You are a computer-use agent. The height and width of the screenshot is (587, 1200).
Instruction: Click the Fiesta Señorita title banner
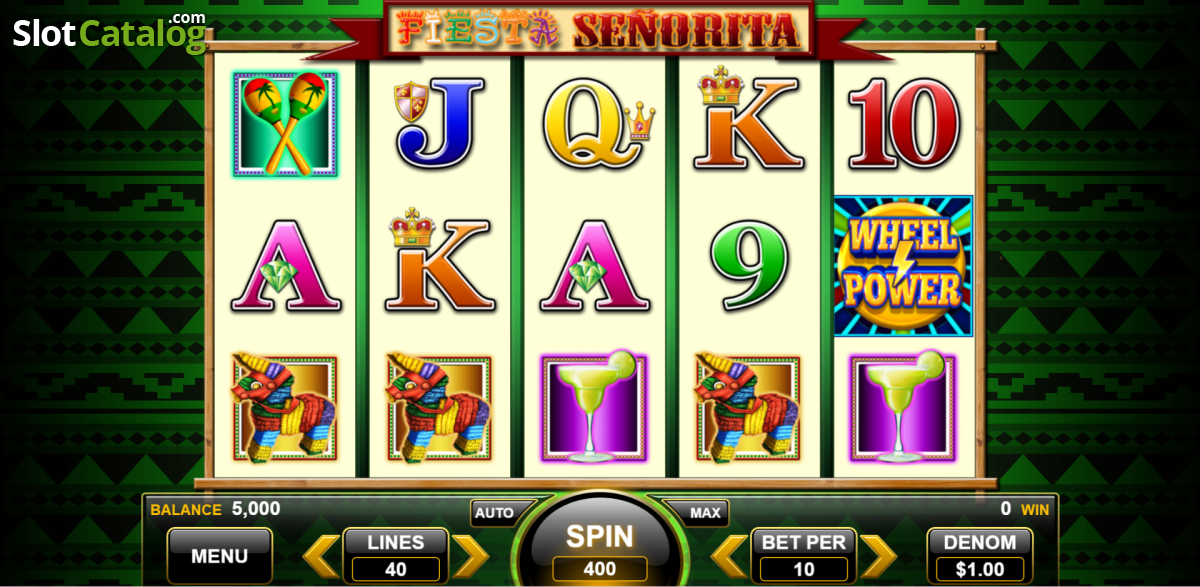click(x=598, y=29)
